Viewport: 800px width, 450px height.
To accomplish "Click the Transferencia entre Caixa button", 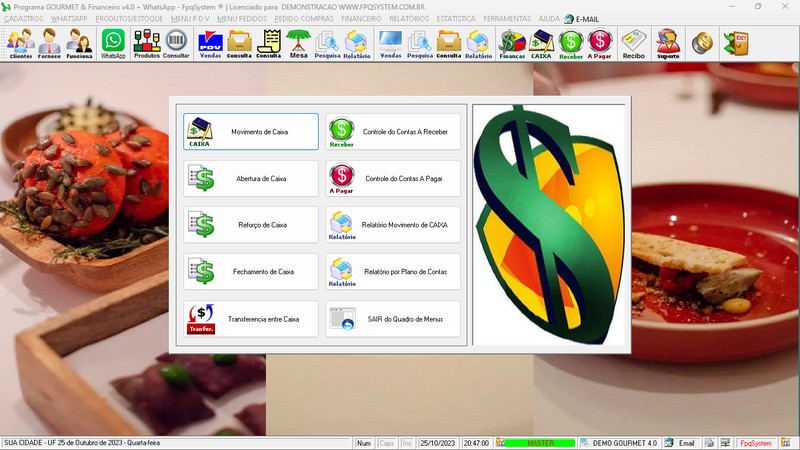I will (x=251, y=319).
